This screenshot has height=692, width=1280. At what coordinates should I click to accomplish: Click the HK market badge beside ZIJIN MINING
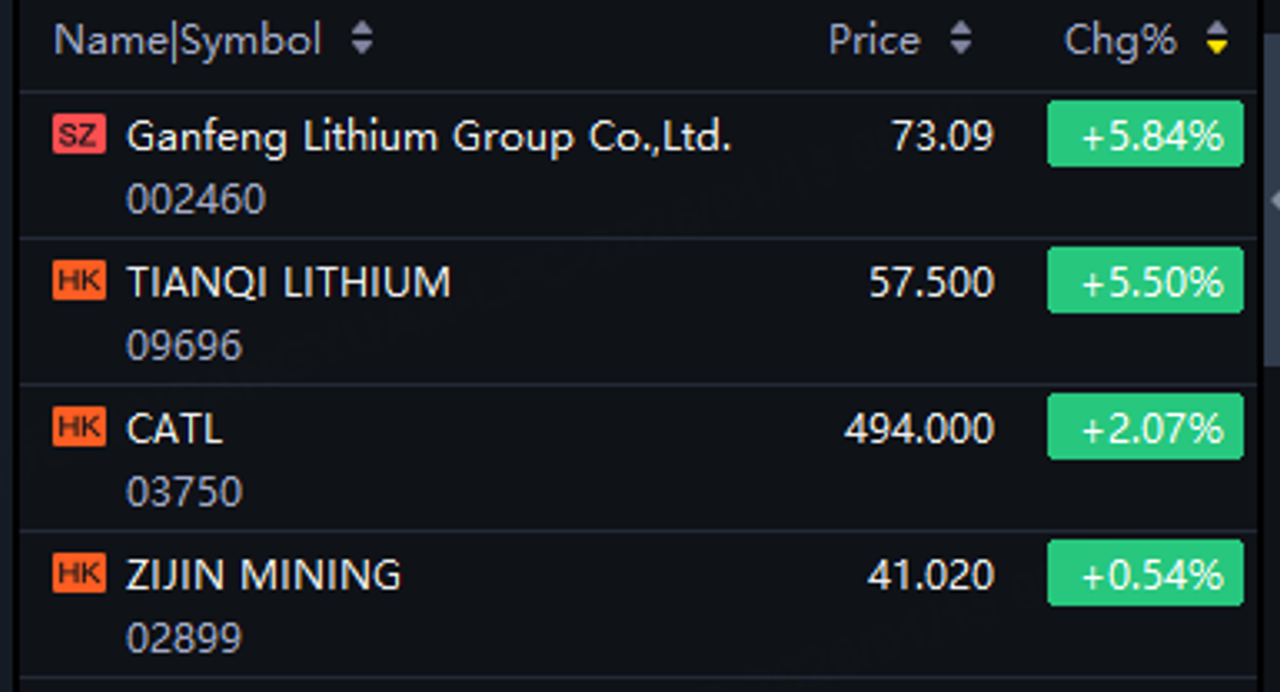coord(79,573)
